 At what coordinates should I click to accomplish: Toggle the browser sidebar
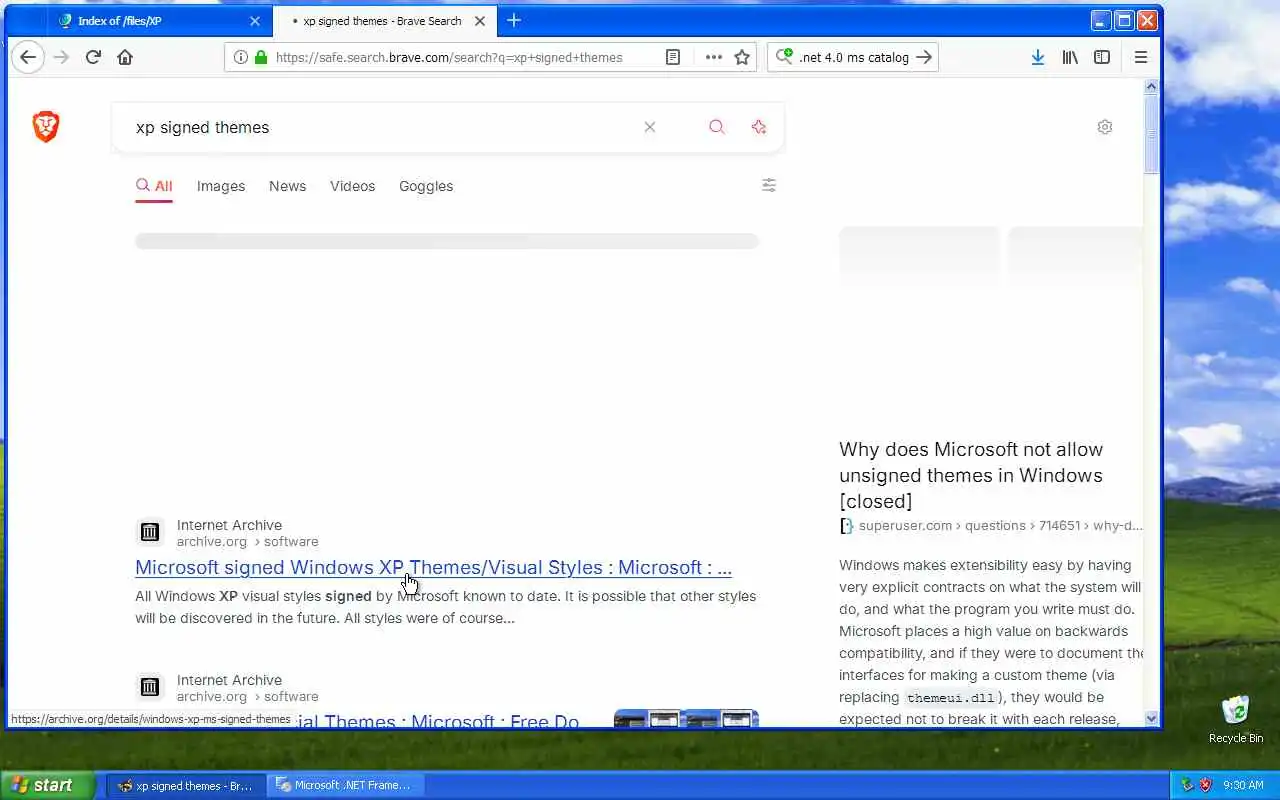(x=1102, y=57)
